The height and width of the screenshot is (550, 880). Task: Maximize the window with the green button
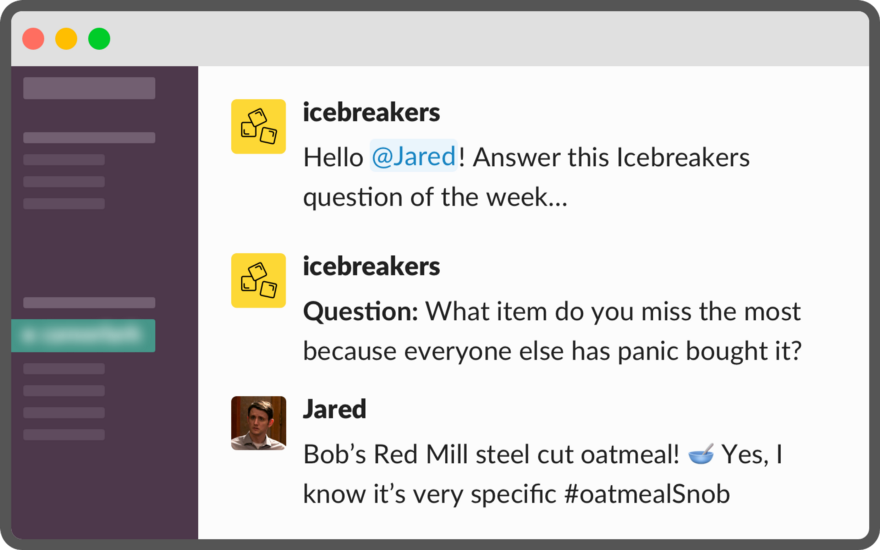(x=99, y=39)
